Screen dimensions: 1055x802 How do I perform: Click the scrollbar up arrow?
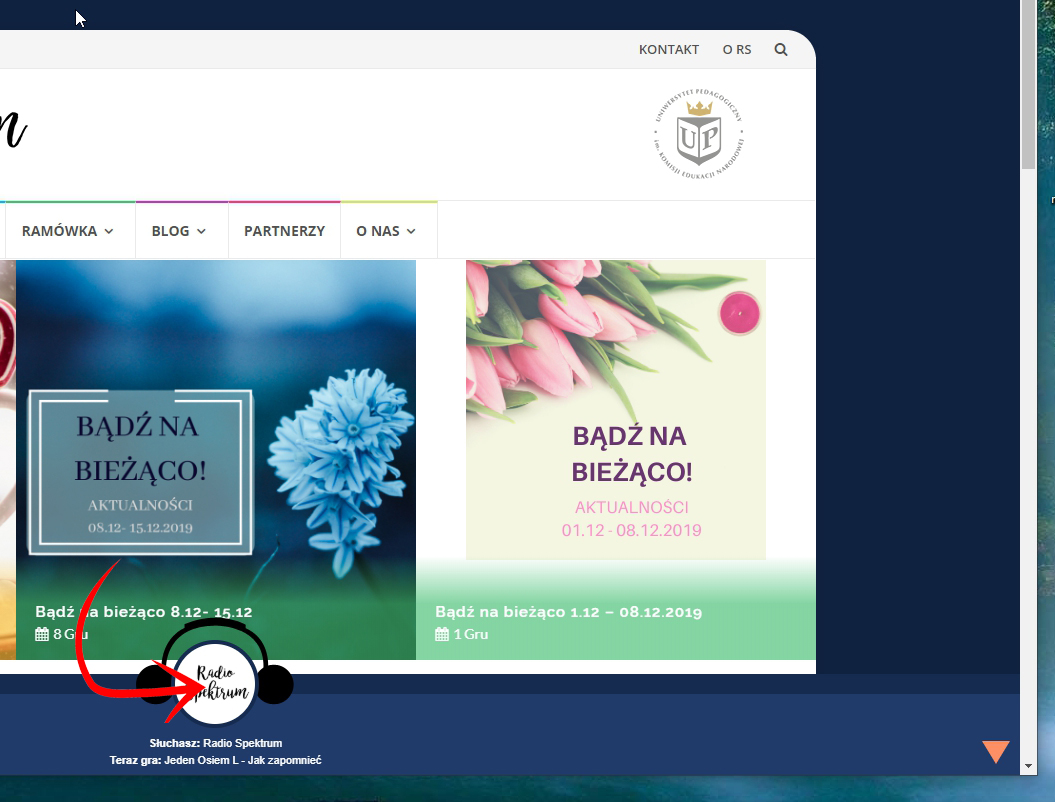pyautogui.click(x=1028, y=8)
